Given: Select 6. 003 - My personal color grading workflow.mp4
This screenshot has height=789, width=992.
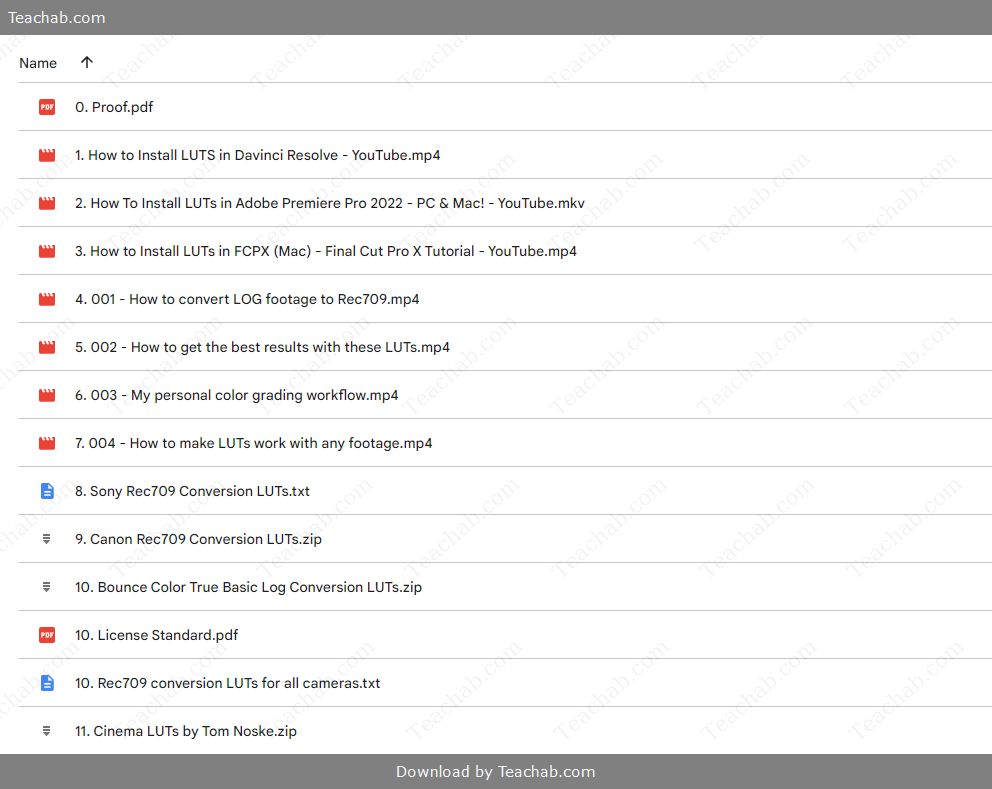Looking at the screenshot, I should 236,395.
